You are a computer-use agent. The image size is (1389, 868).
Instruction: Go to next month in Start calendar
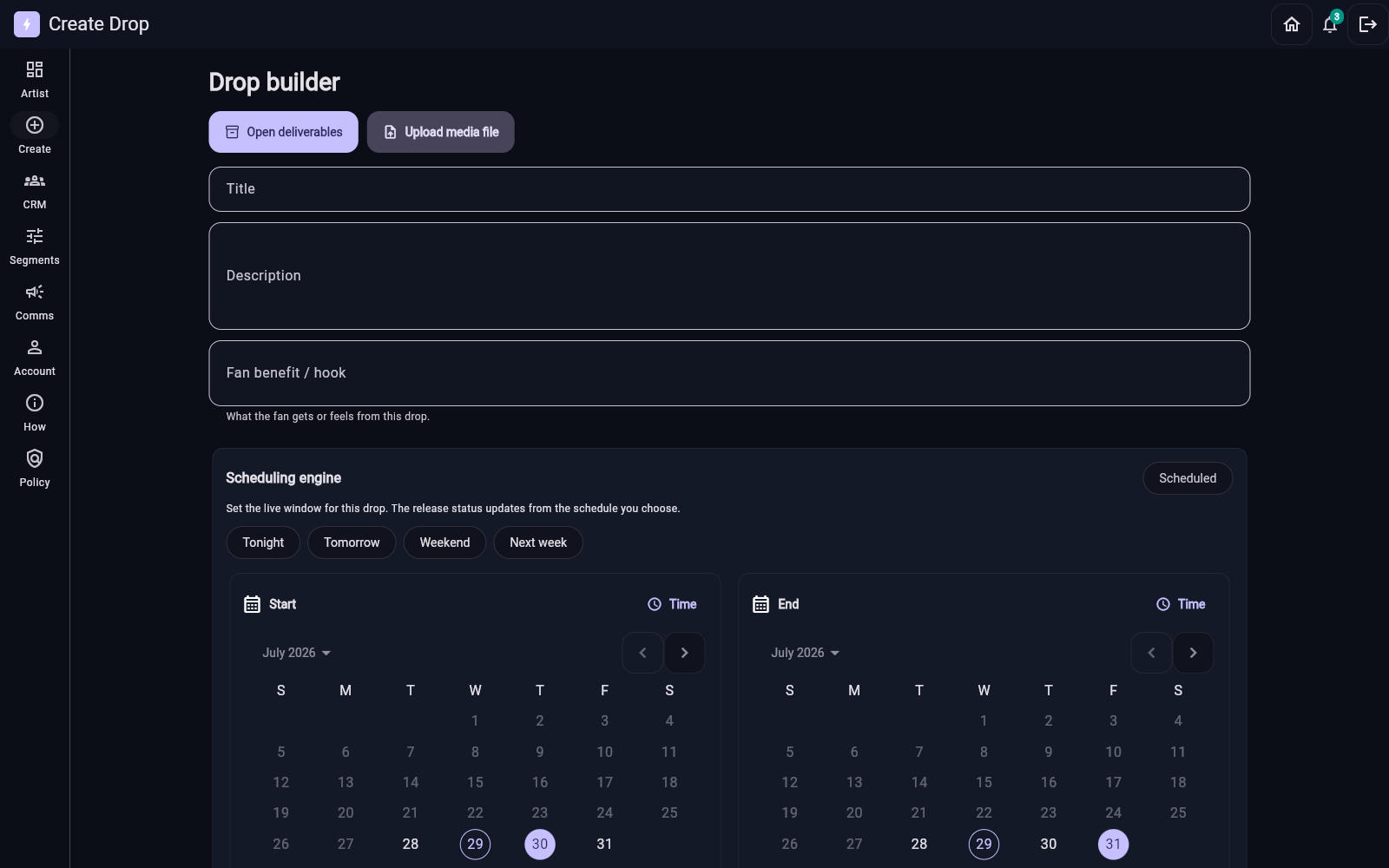[684, 653]
